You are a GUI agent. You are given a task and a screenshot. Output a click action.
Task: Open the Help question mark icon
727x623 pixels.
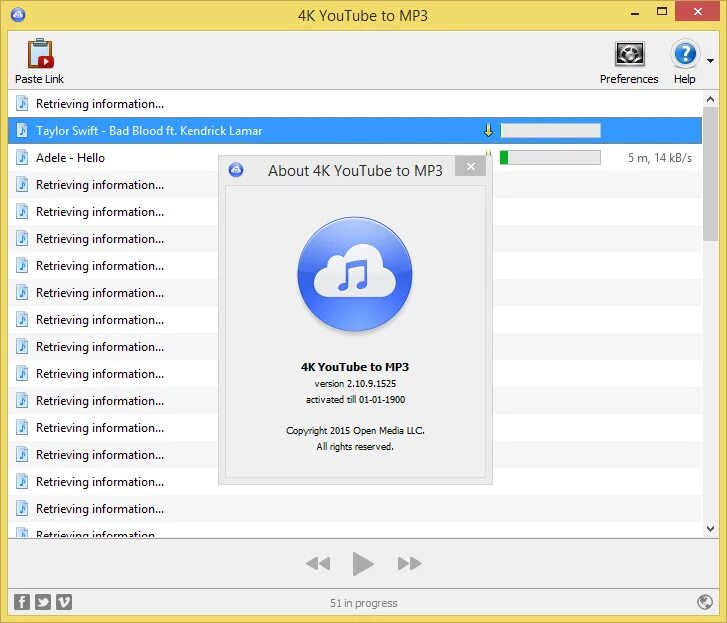pos(685,54)
